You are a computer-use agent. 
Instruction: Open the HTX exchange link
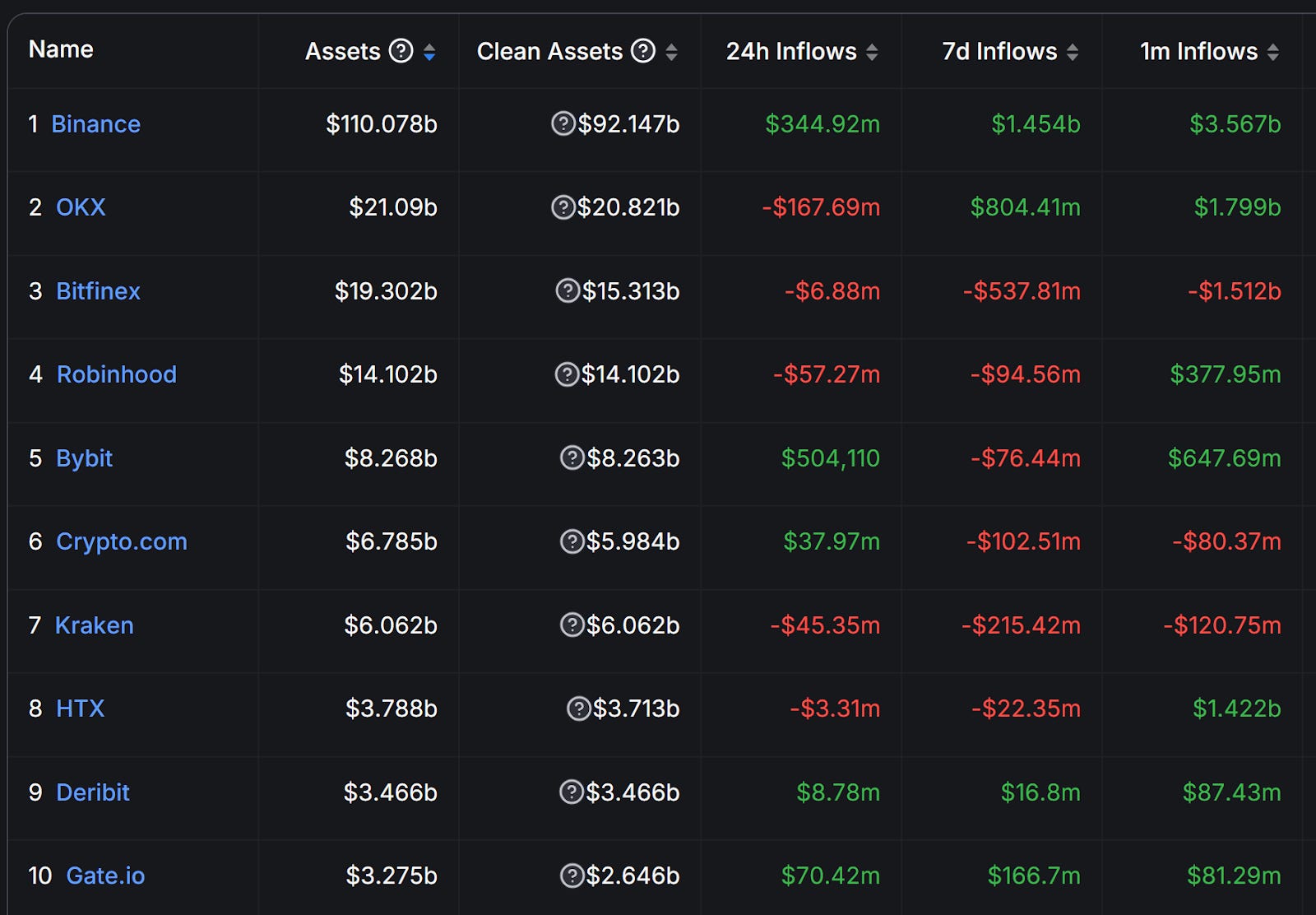coord(80,708)
